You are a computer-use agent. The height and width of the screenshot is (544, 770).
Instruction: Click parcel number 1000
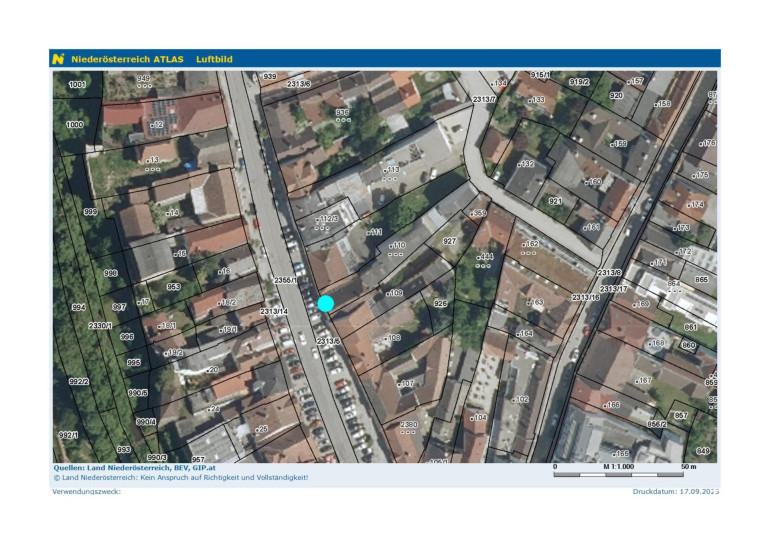tap(75, 125)
